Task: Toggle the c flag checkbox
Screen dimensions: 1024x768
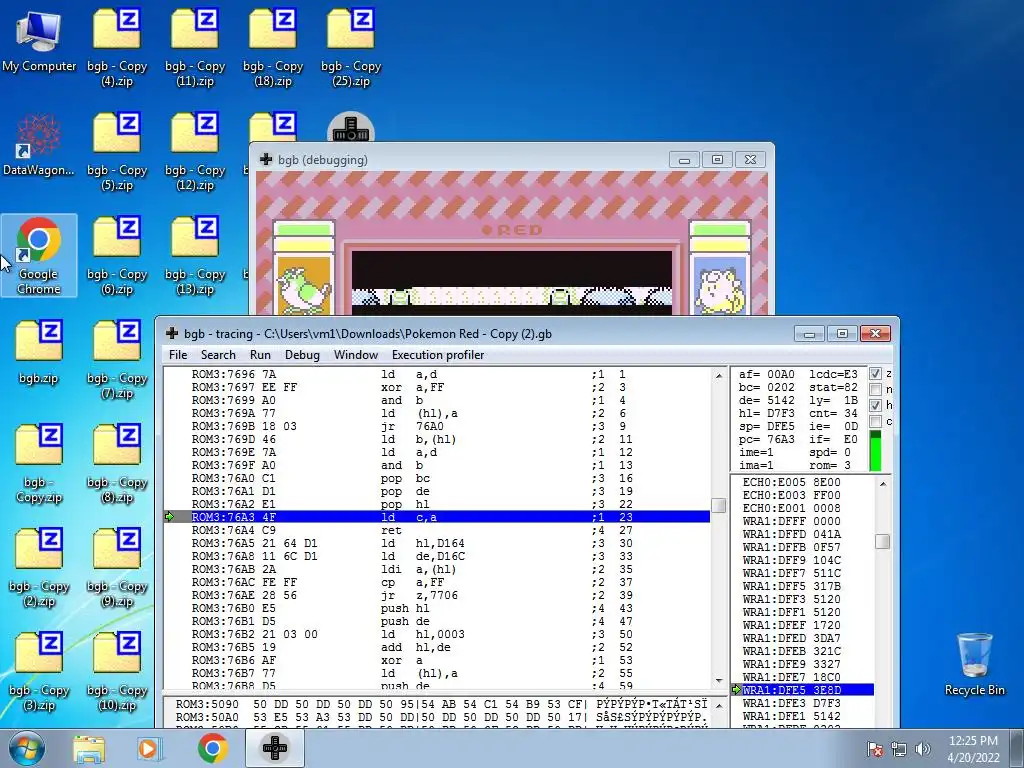Action: pyautogui.click(x=875, y=422)
